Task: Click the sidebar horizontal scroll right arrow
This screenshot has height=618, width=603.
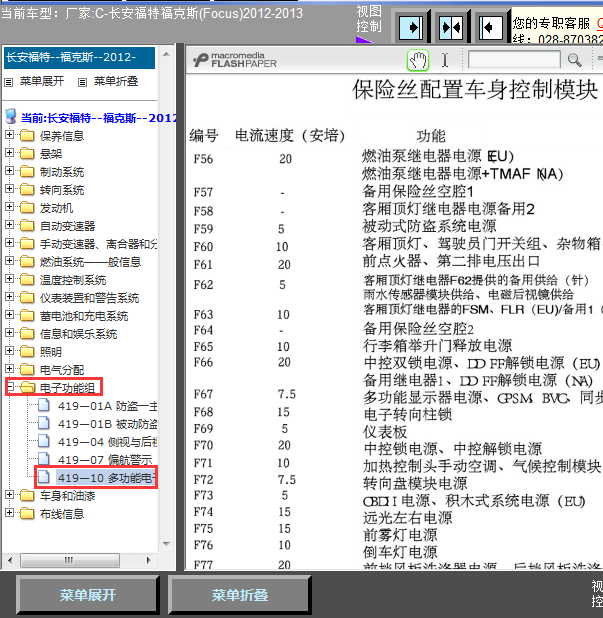Action: (x=149, y=560)
